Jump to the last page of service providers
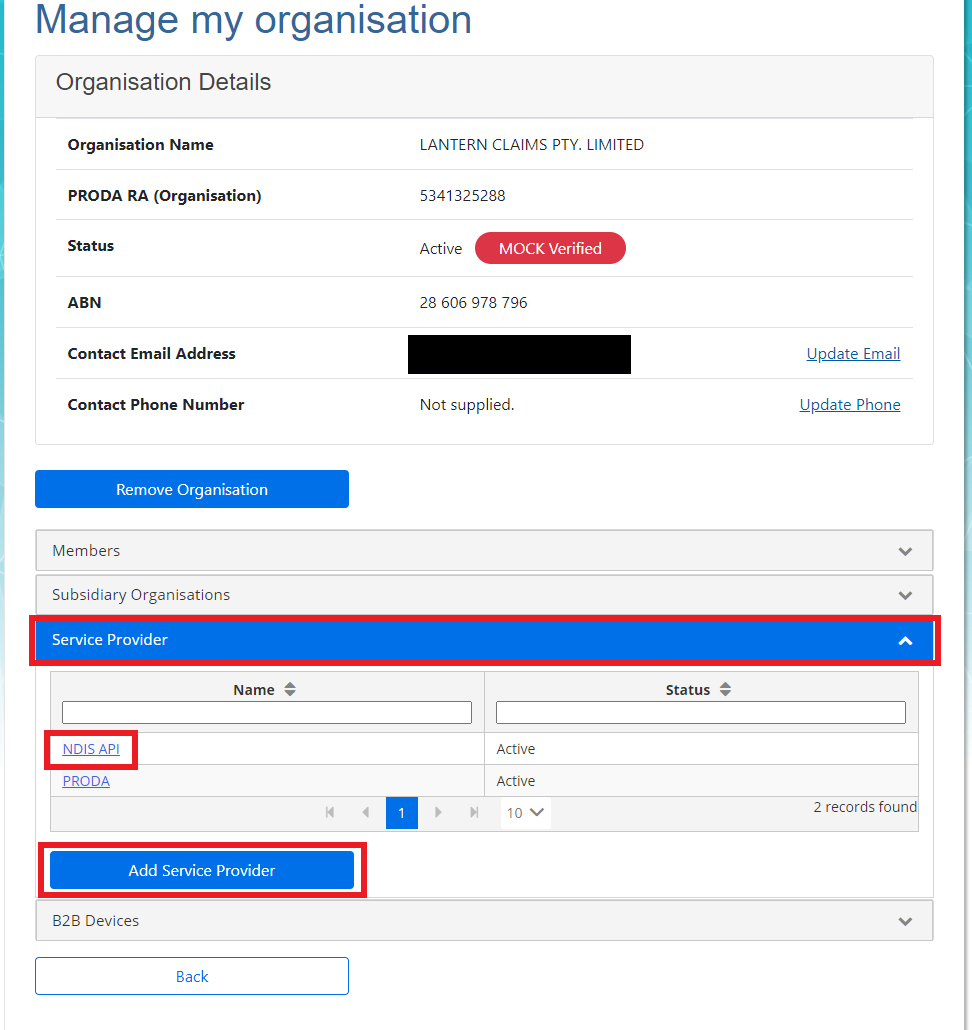Screen dimensions: 972x1030 click(x=474, y=812)
